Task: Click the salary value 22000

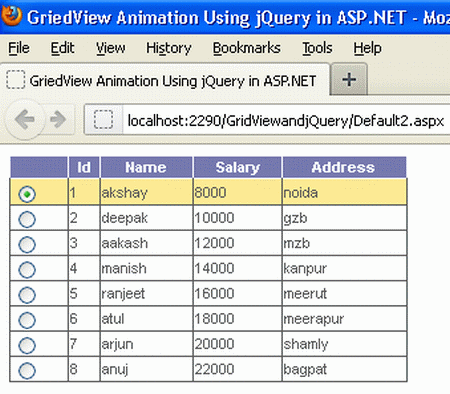Action: (x=214, y=369)
